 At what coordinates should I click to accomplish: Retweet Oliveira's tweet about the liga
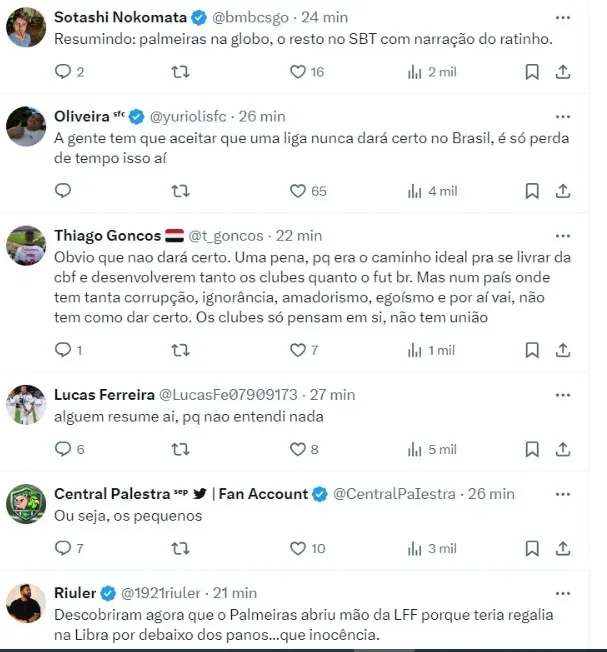[x=181, y=190]
